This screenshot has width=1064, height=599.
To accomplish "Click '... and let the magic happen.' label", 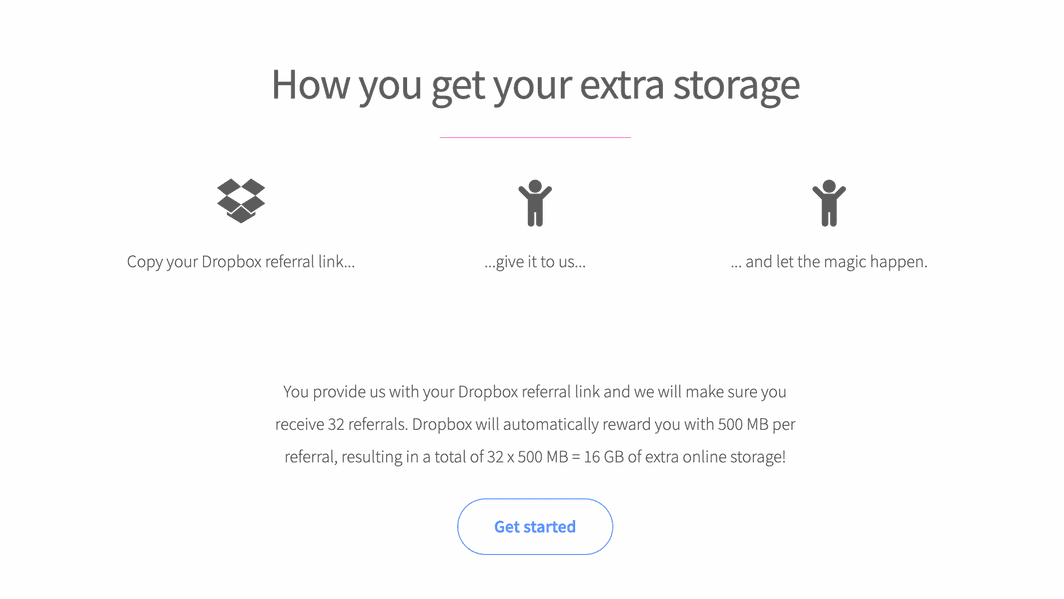I will [829, 261].
